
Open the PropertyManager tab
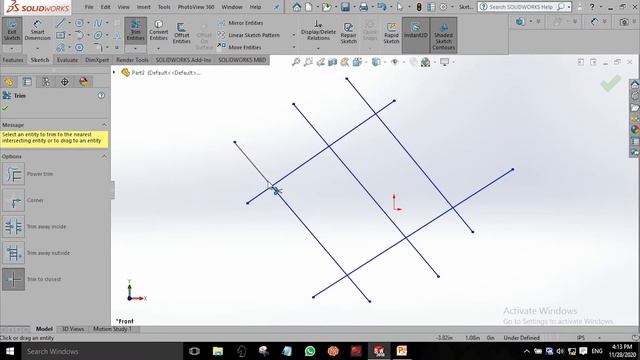click(x=27, y=82)
